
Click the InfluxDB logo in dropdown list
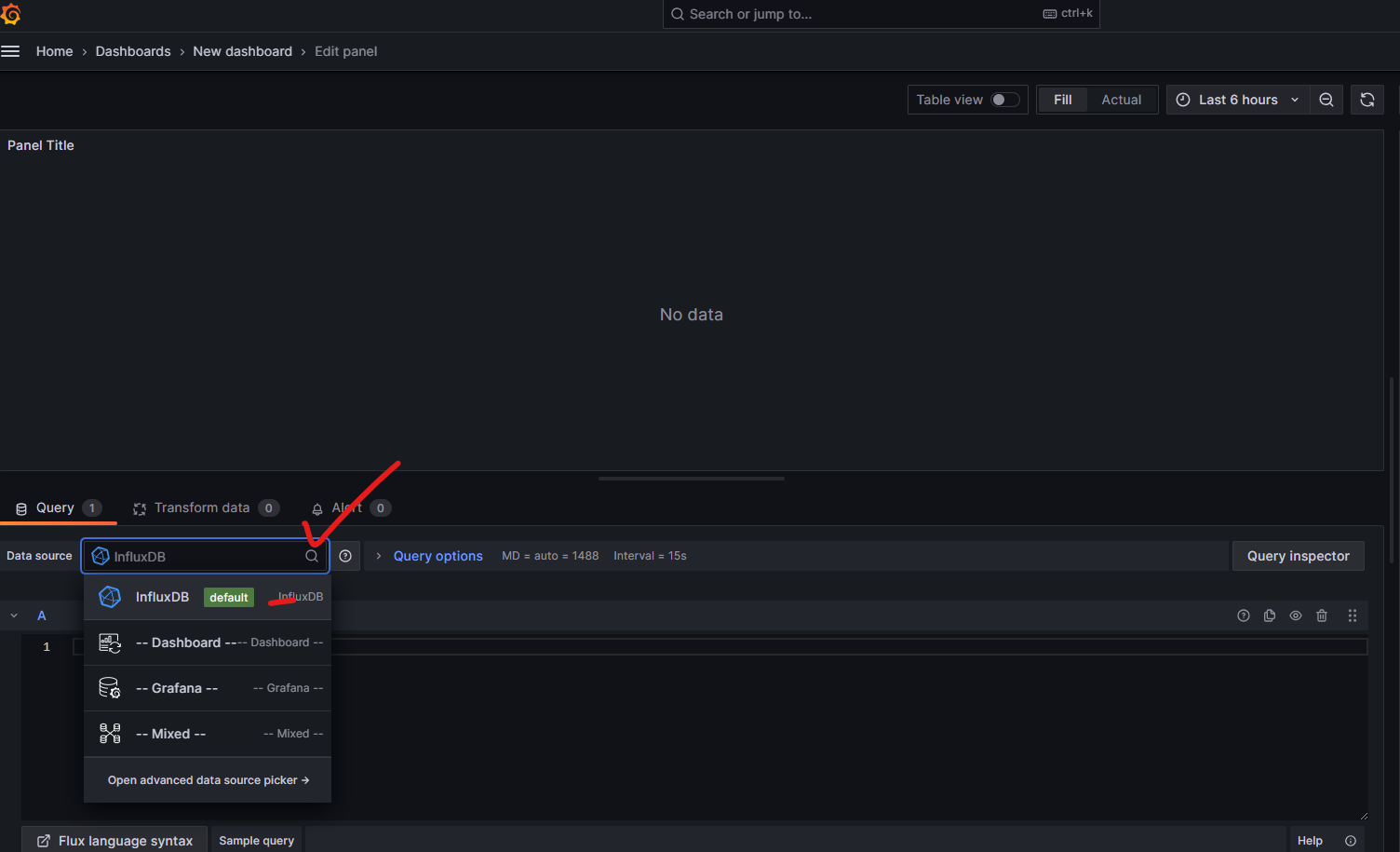click(x=110, y=597)
